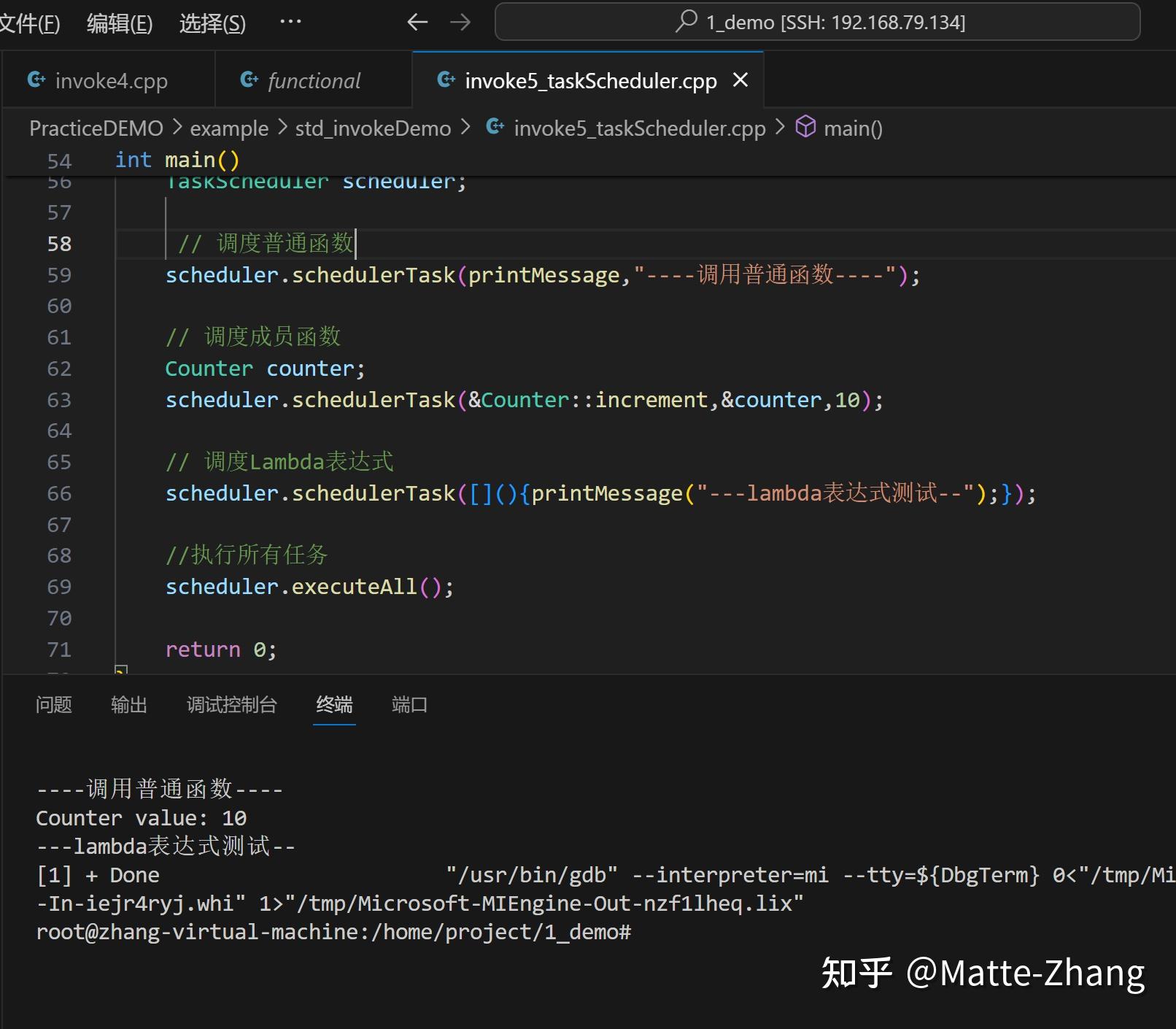
Task: Open the 问题 panel
Action: (x=53, y=705)
